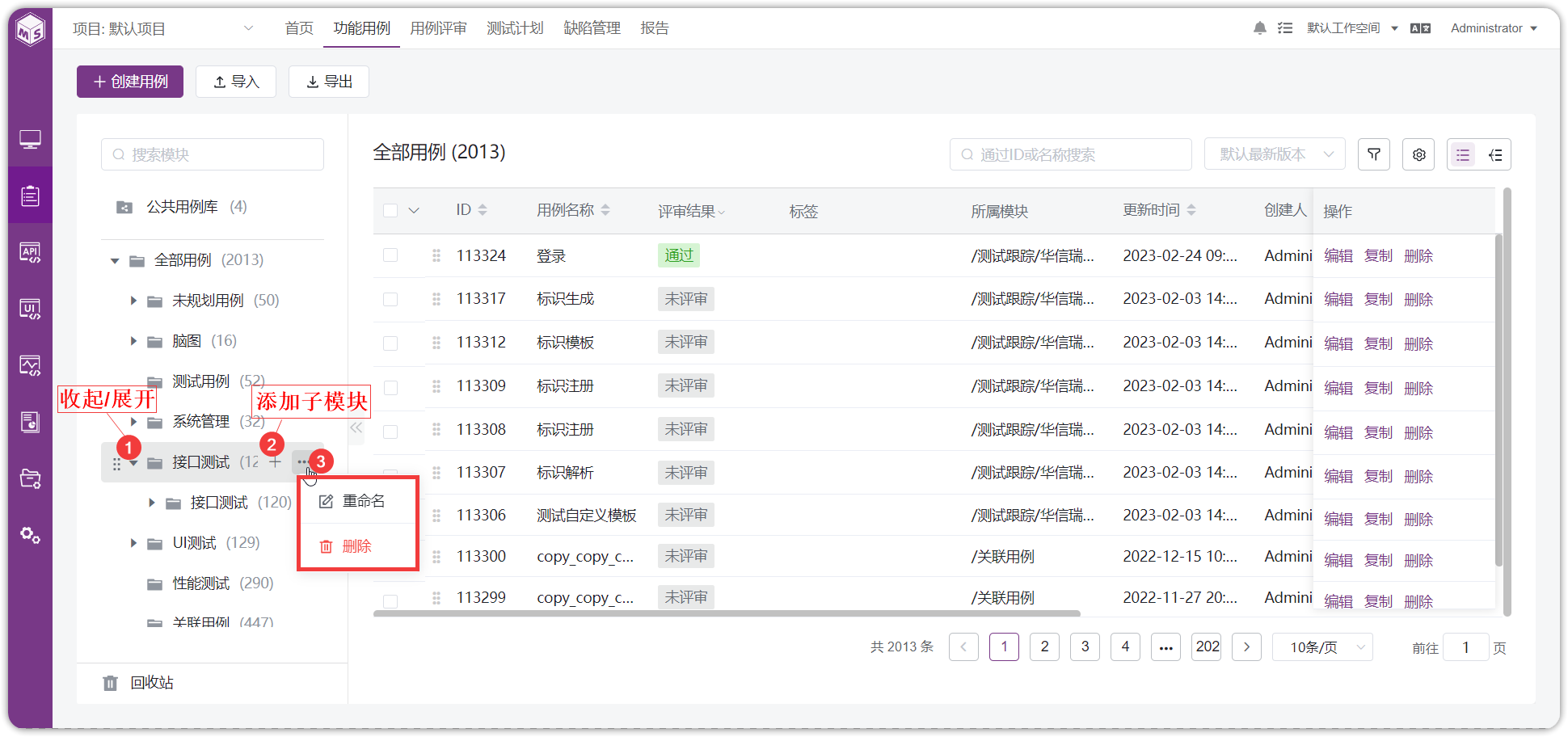Open the workstation monitor sidebar icon
The image size is (1568, 737).
(31, 139)
